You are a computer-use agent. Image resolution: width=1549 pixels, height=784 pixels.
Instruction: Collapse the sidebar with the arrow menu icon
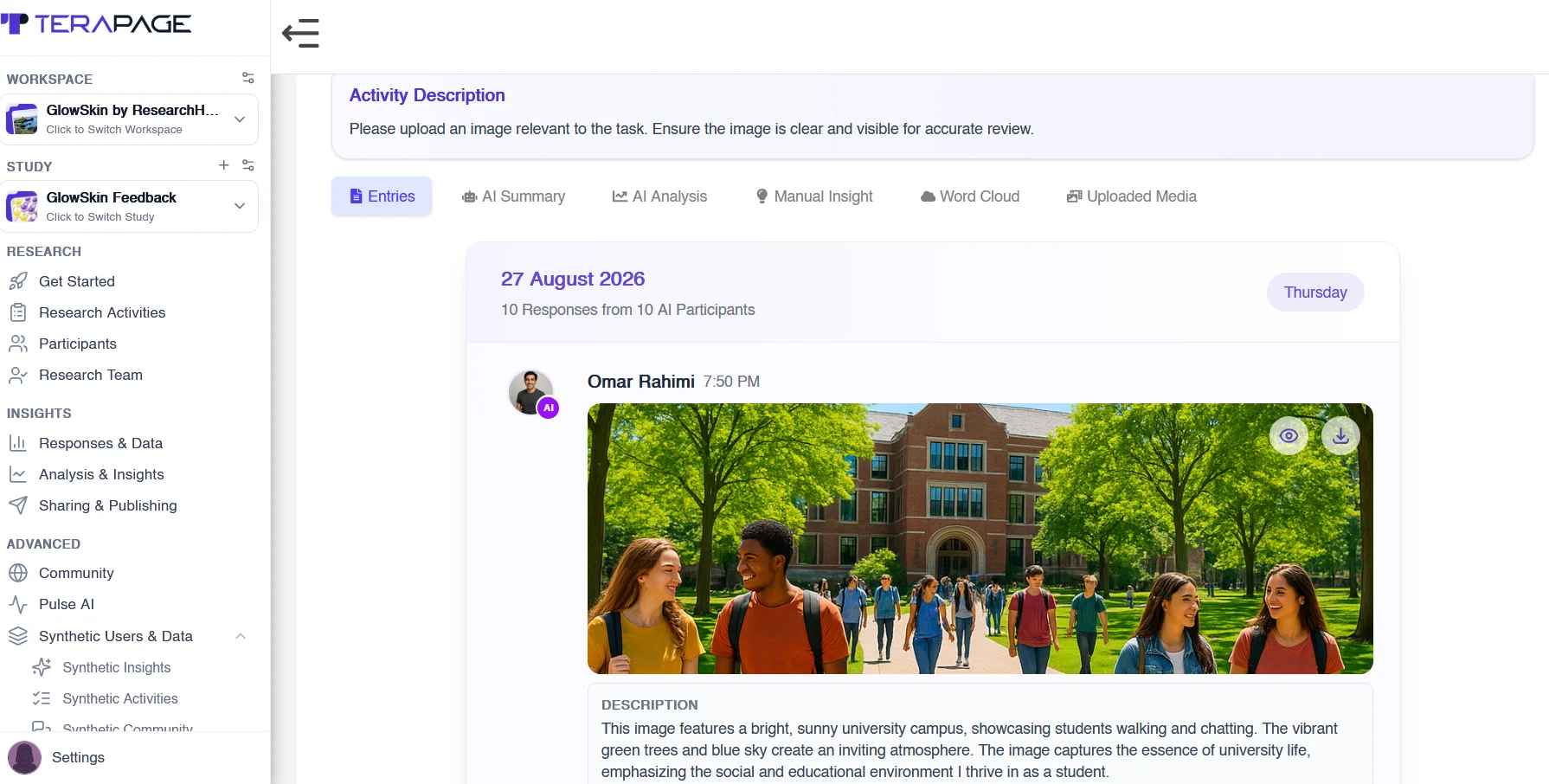300,34
